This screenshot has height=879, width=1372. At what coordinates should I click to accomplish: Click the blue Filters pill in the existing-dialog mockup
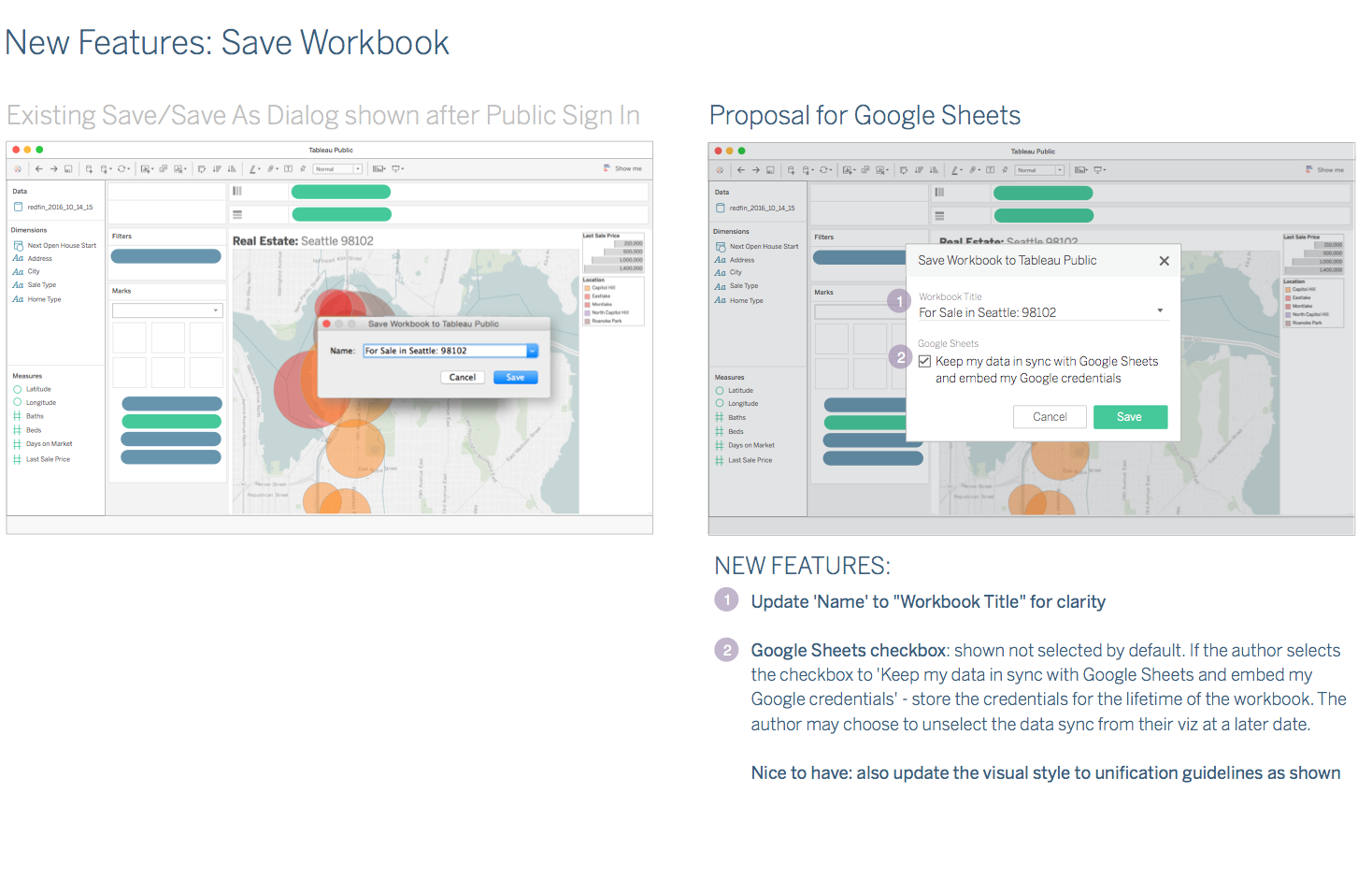(166, 256)
